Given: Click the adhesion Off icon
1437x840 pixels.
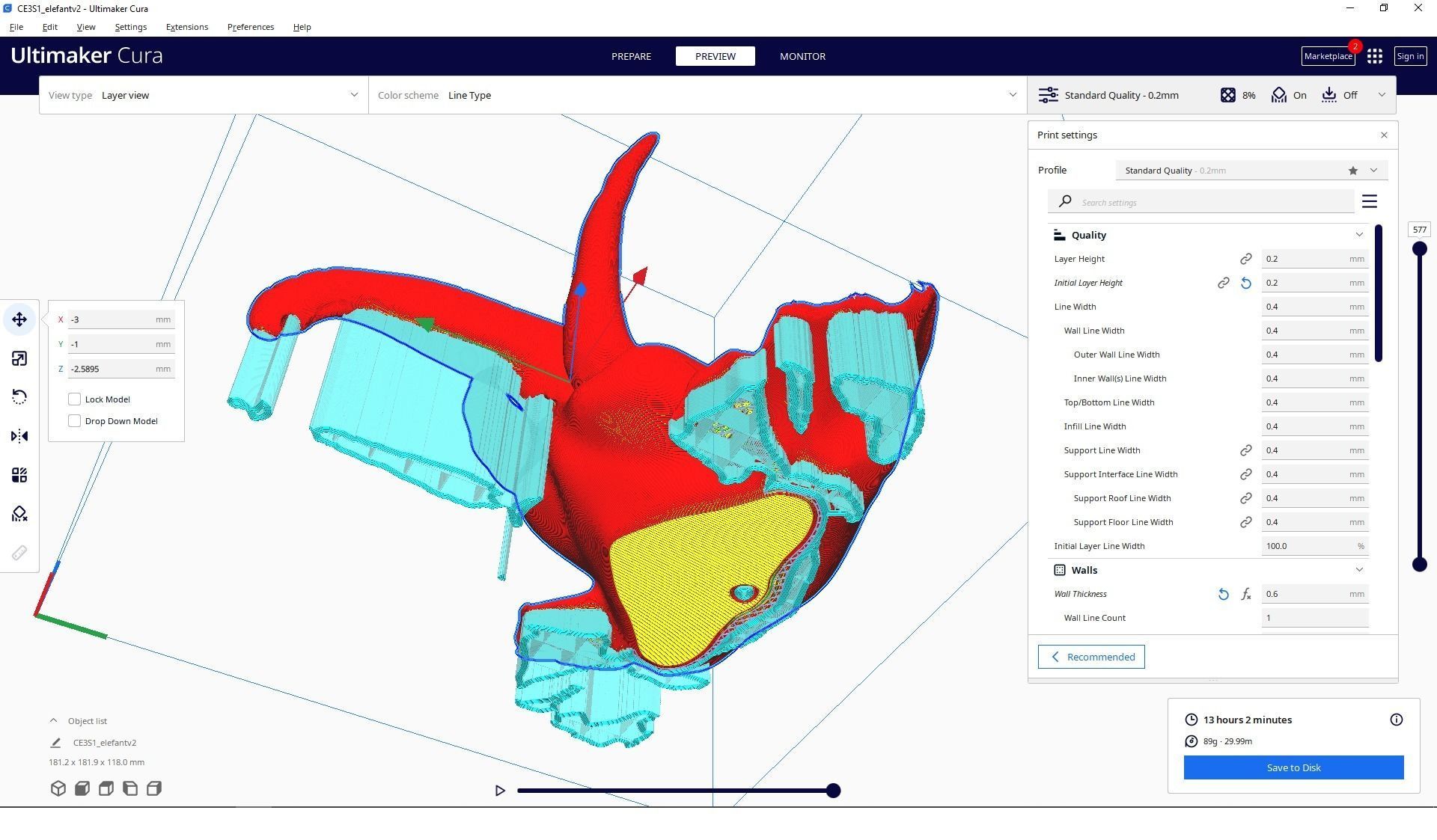Looking at the screenshot, I should click(1328, 95).
